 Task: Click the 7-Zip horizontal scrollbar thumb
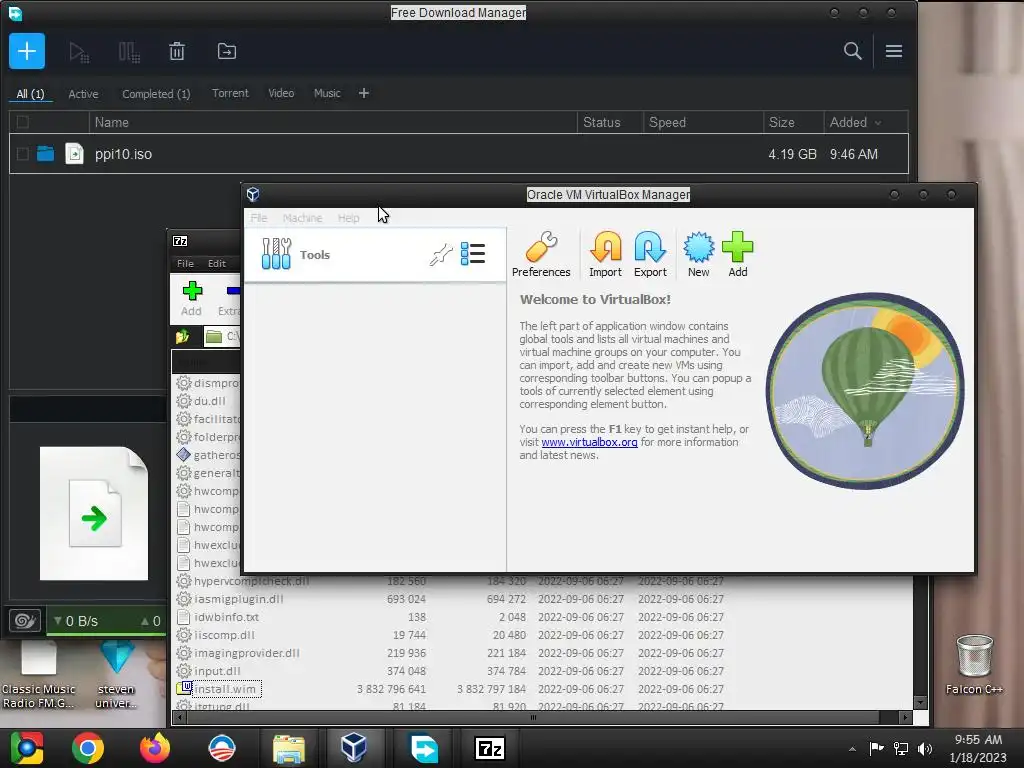(534, 718)
